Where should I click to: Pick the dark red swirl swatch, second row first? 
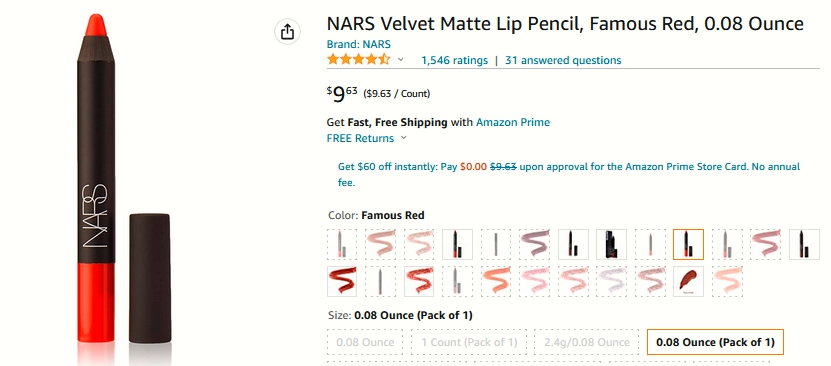pos(342,281)
